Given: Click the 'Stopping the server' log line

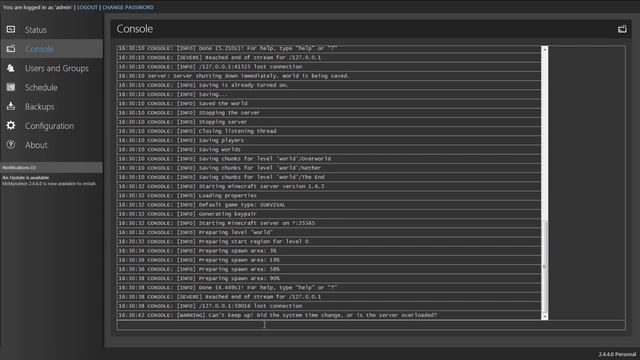Looking at the screenshot, I should coord(329,113).
